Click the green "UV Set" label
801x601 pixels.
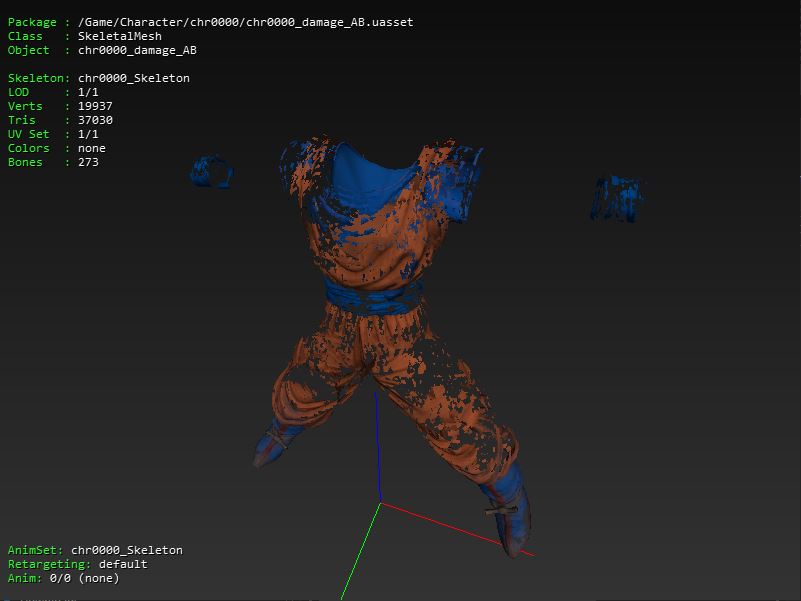(29, 134)
